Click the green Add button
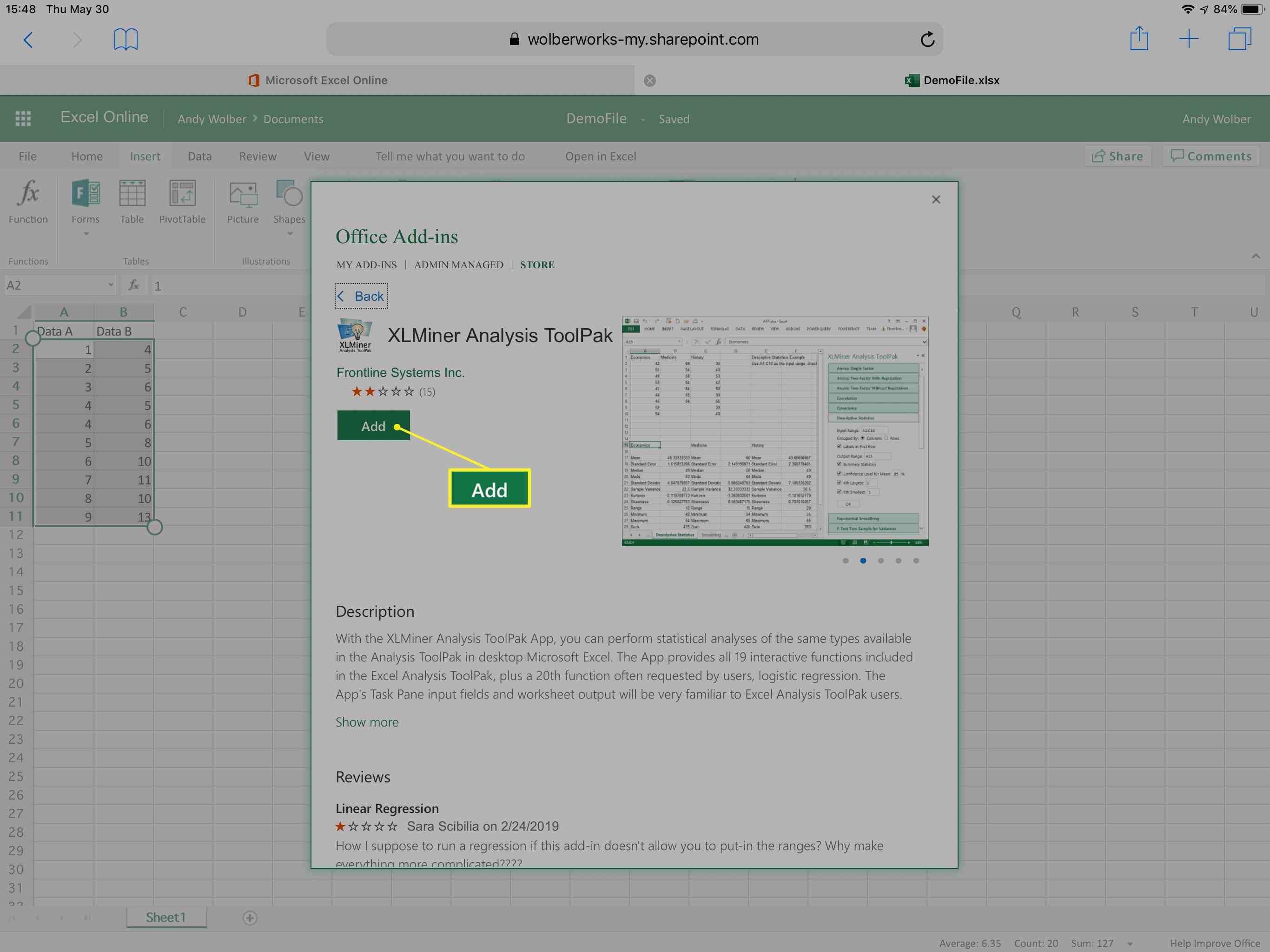The height and width of the screenshot is (952, 1270). point(373,425)
